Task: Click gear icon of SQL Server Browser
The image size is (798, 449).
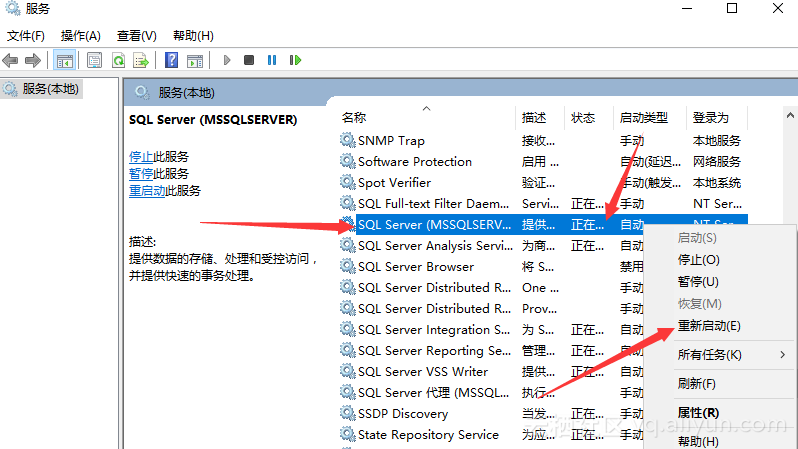Action: (348, 266)
